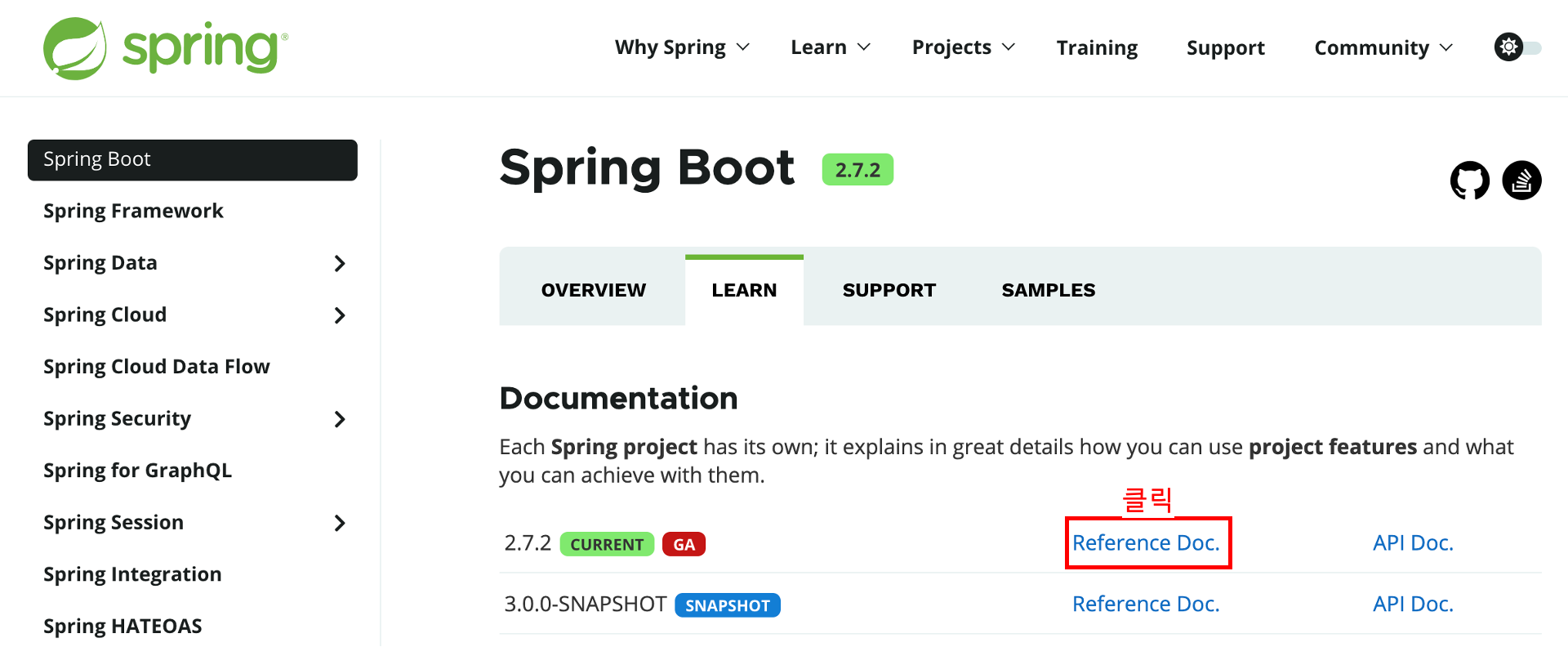Click the Documentation section heading
This screenshot has width=1568, height=647.
tap(618, 398)
